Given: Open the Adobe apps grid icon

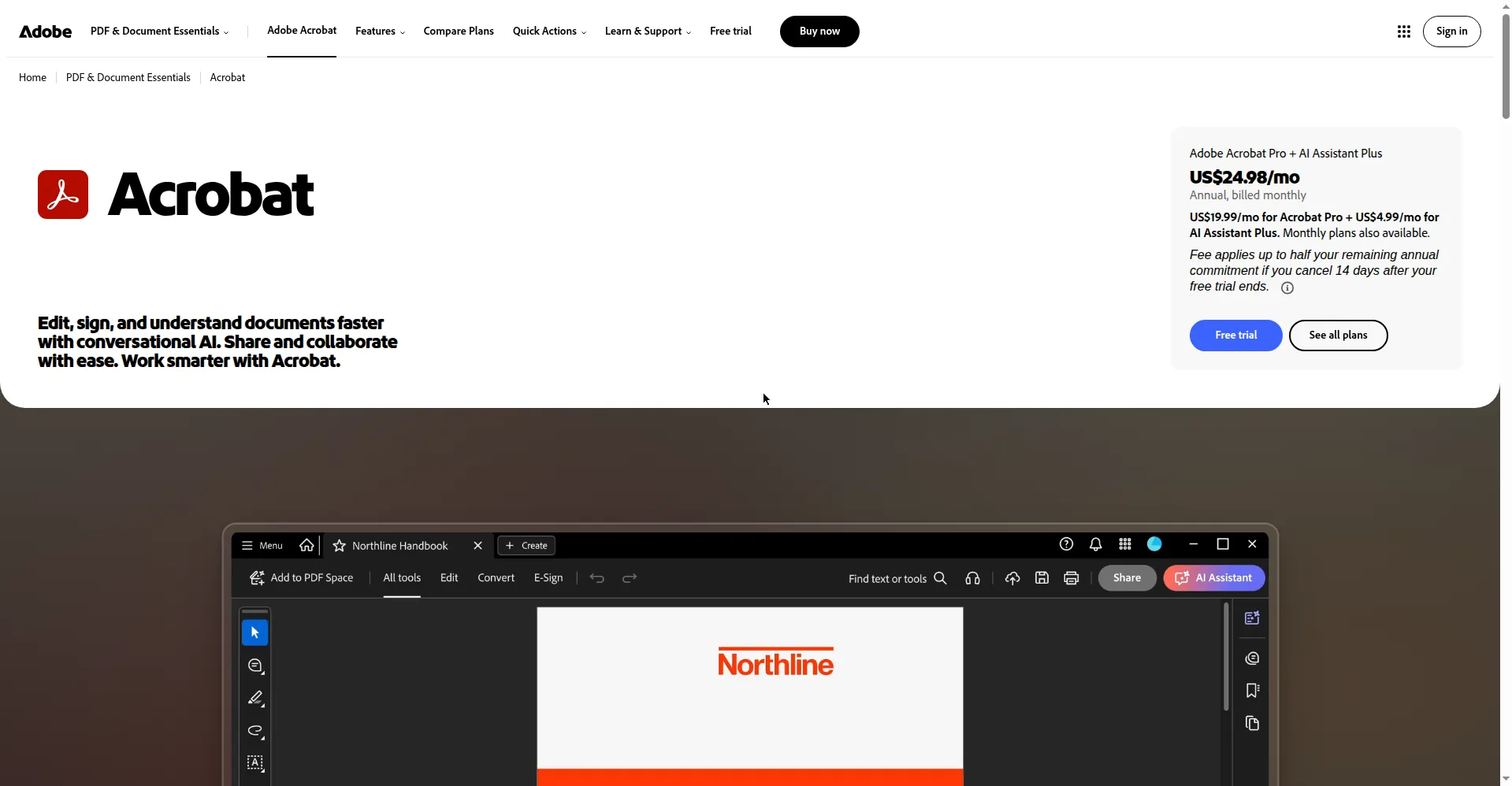Looking at the screenshot, I should pos(1403,32).
